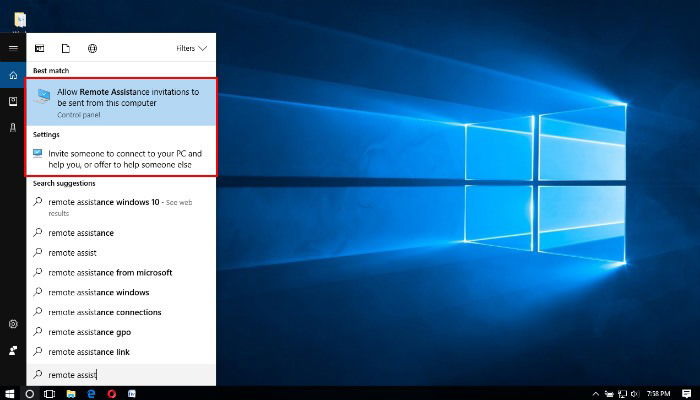Expand the Filters dropdown
The height and width of the screenshot is (400, 700).
[192, 48]
